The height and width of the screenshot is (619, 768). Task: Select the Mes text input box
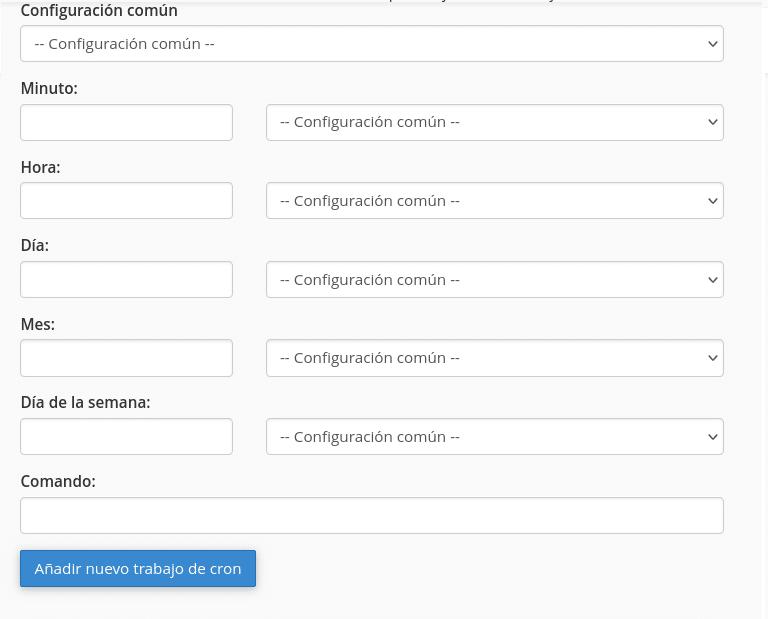[x=126, y=358]
